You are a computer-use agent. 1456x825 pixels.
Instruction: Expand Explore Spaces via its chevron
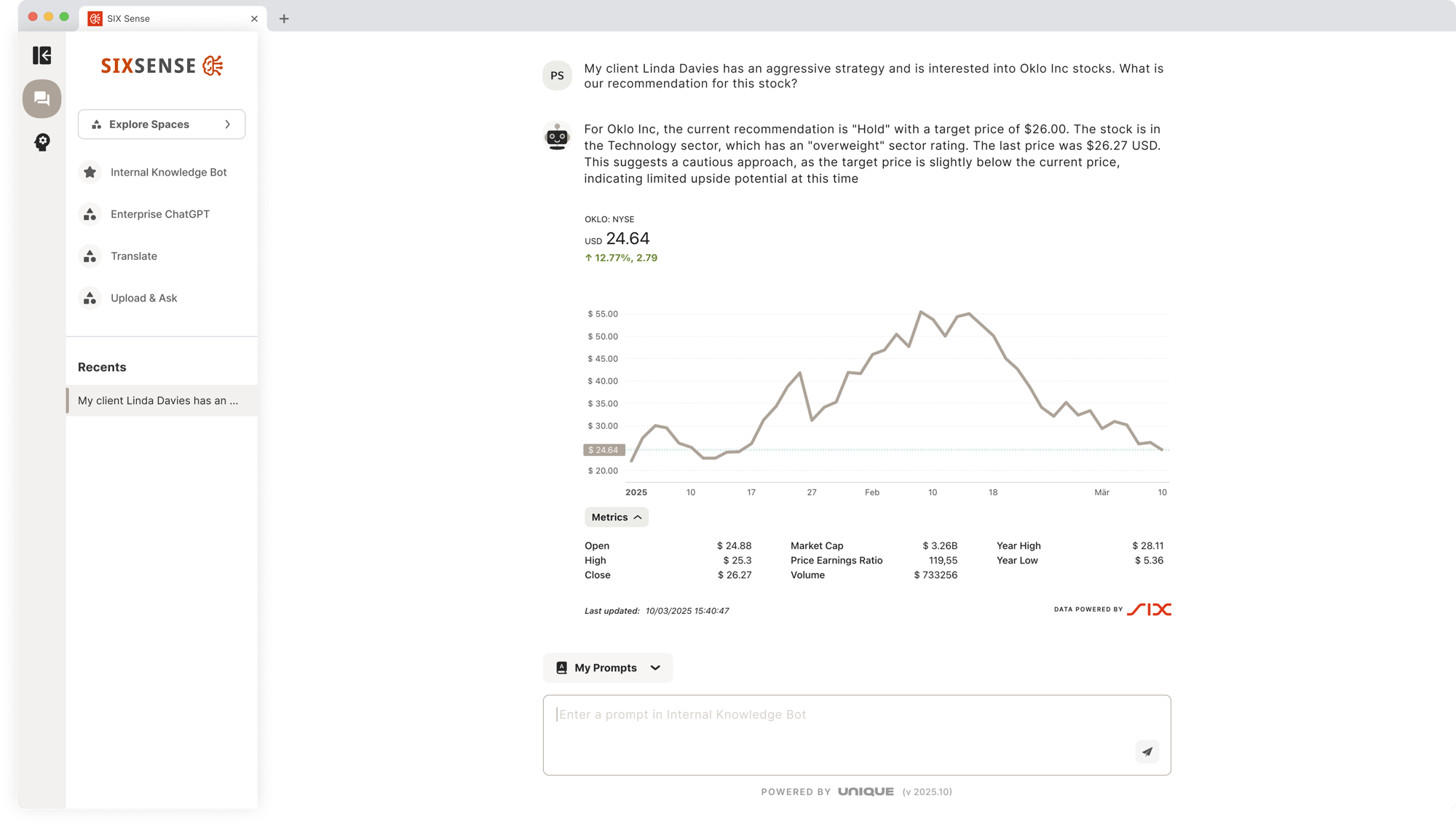(x=227, y=124)
